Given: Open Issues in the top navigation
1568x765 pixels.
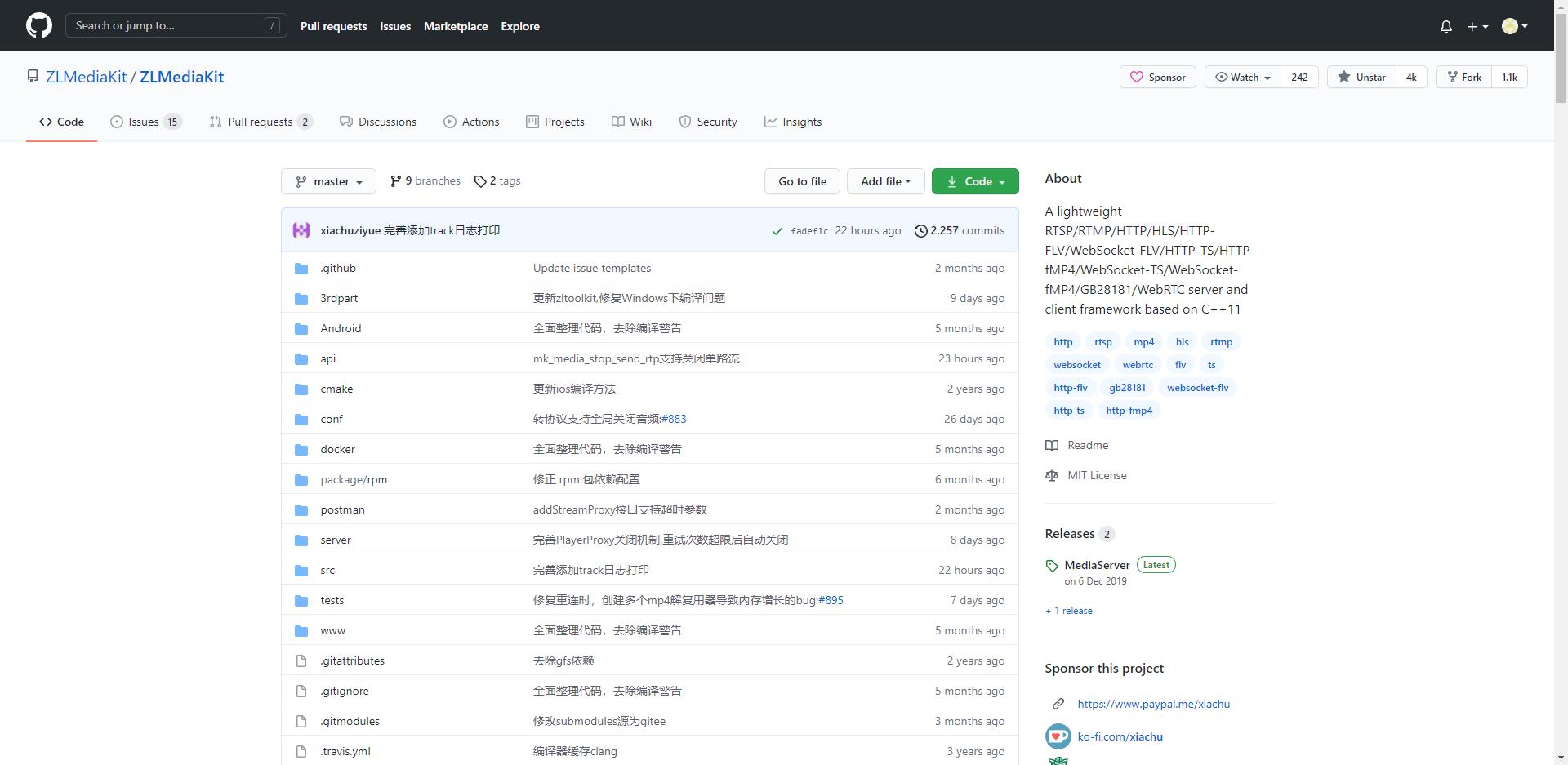Looking at the screenshot, I should point(395,26).
